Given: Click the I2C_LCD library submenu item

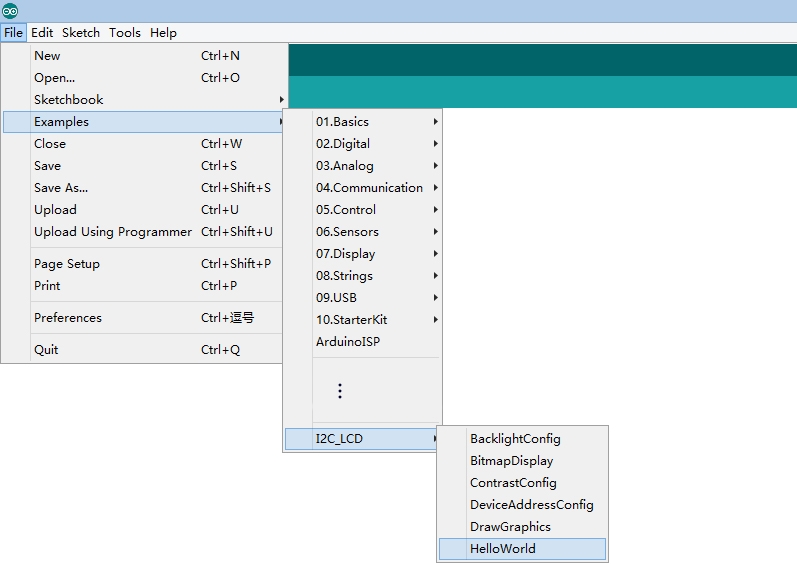Looking at the screenshot, I should point(339,439).
